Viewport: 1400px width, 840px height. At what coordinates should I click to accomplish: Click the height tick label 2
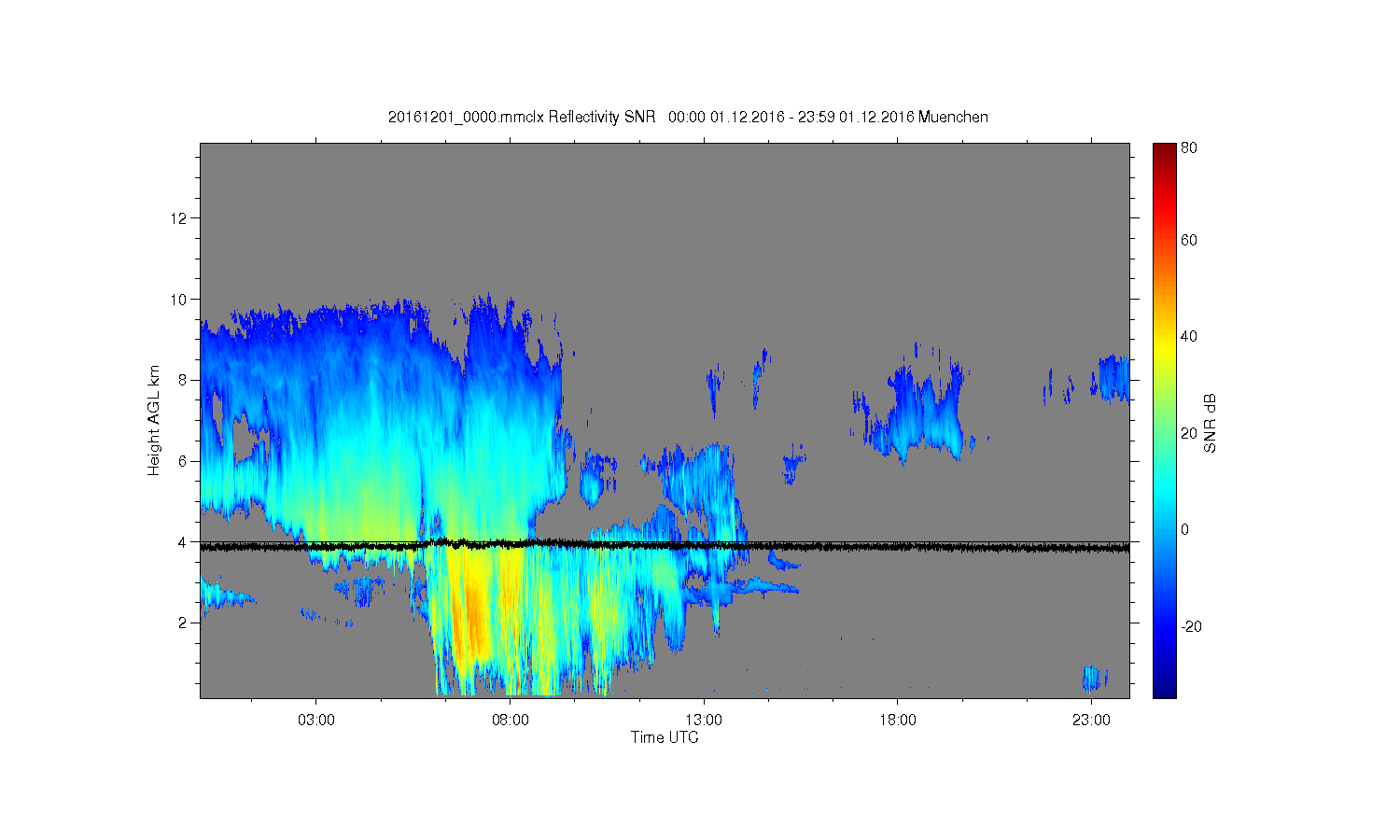coord(185,623)
